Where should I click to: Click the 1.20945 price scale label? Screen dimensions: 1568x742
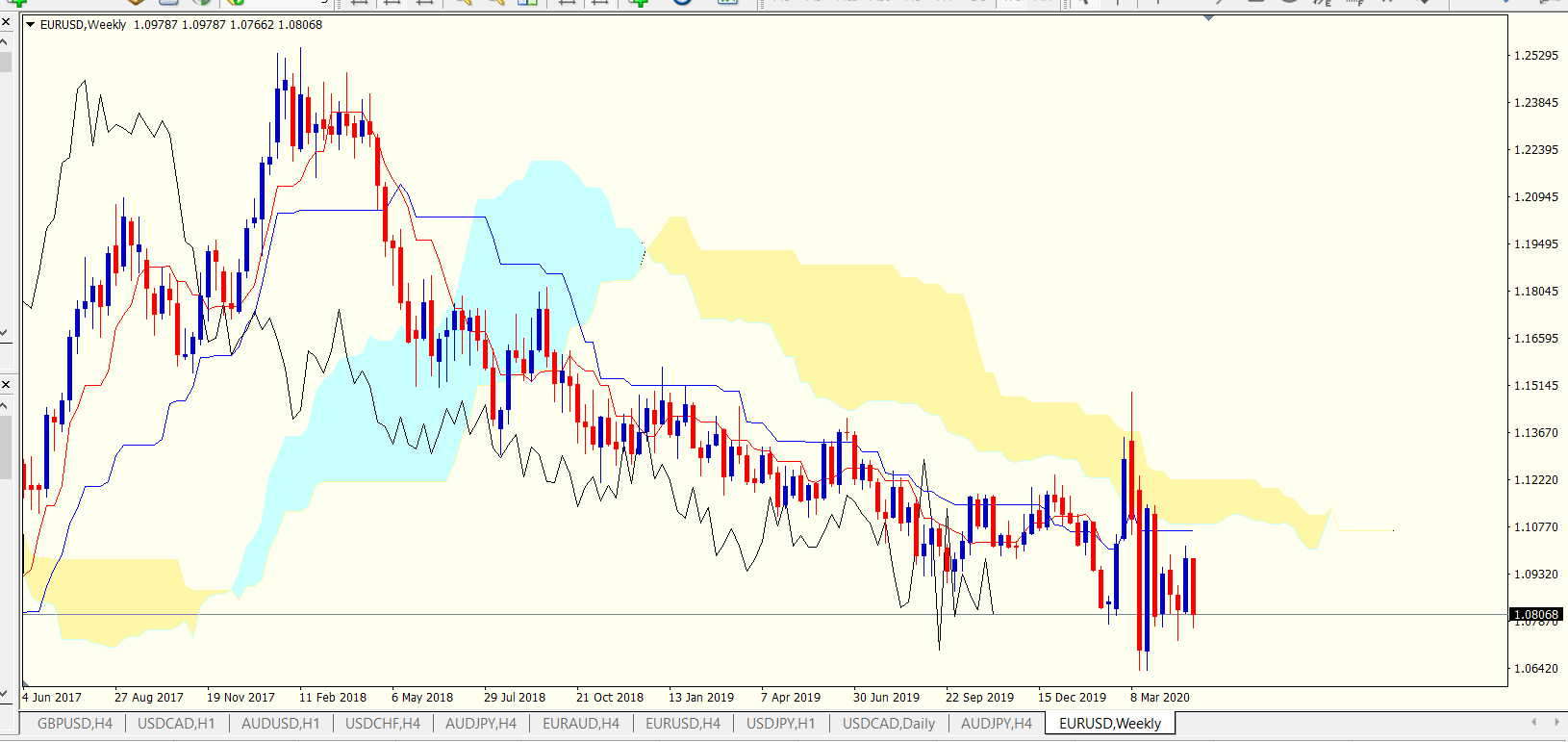pos(1536,197)
